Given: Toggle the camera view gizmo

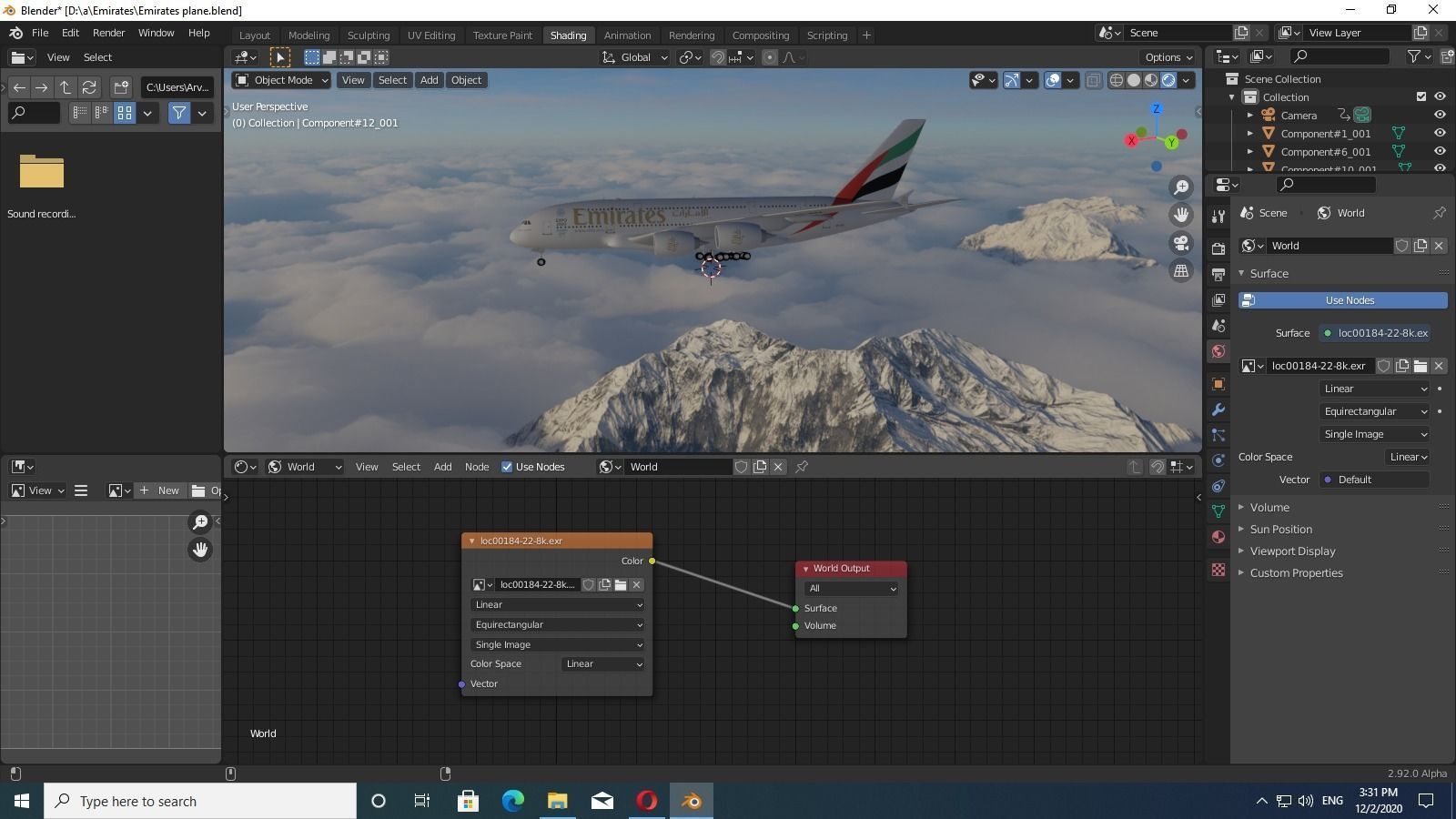Looking at the screenshot, I should [x=1181, y=243].
